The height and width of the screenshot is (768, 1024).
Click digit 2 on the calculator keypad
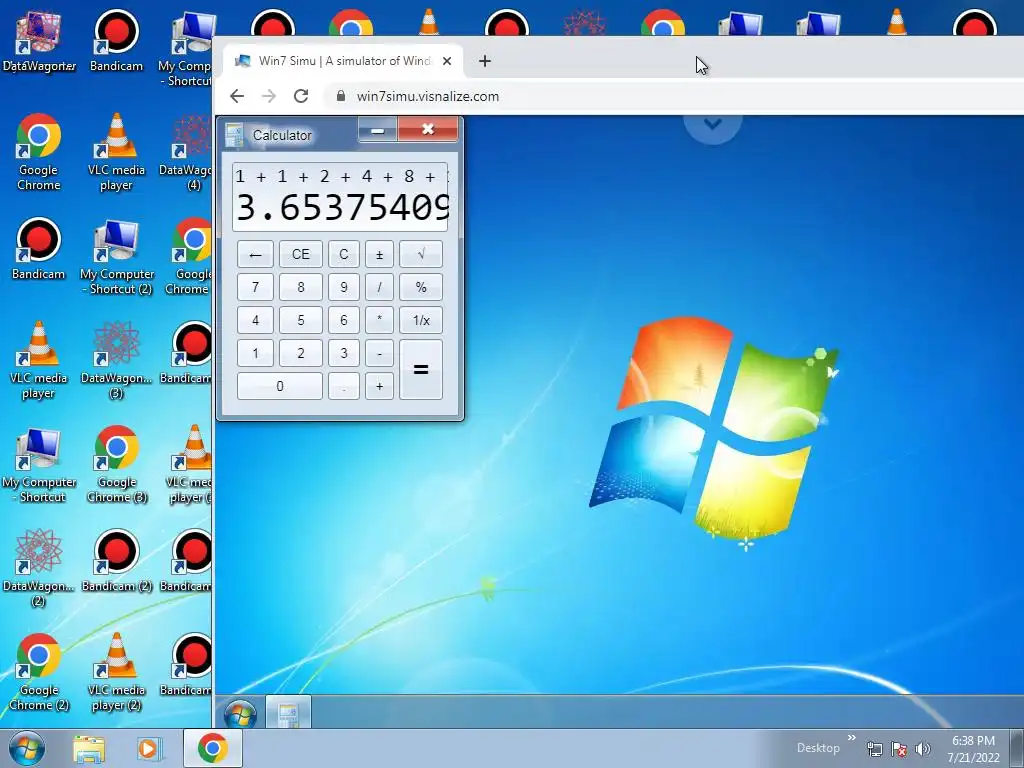click(300, 353)
